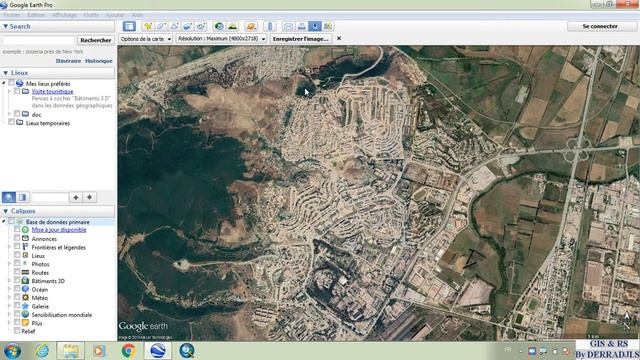This screenshot has width=640, height=360.
Task: Click the search places icon below Lieux panel
Action: point(9,198)
